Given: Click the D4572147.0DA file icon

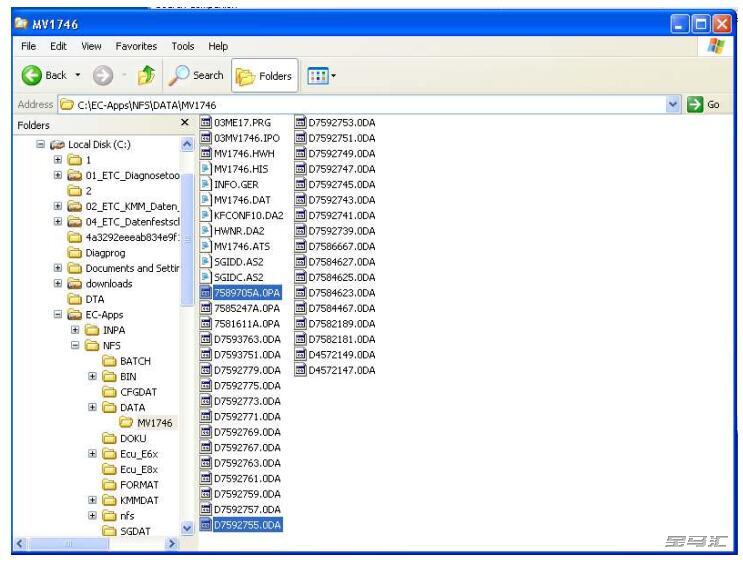Looking at the screenshot, I should [300, 370].
